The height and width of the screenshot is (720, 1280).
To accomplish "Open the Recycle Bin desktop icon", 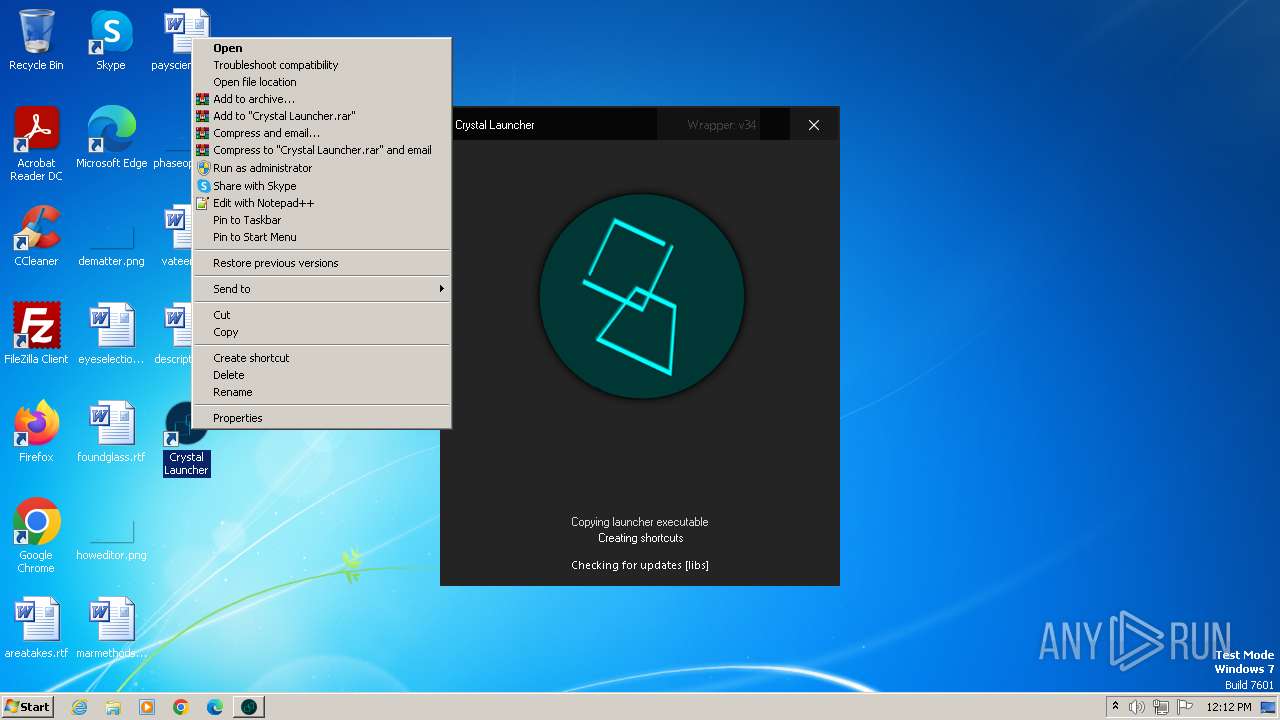I will 36,40.
